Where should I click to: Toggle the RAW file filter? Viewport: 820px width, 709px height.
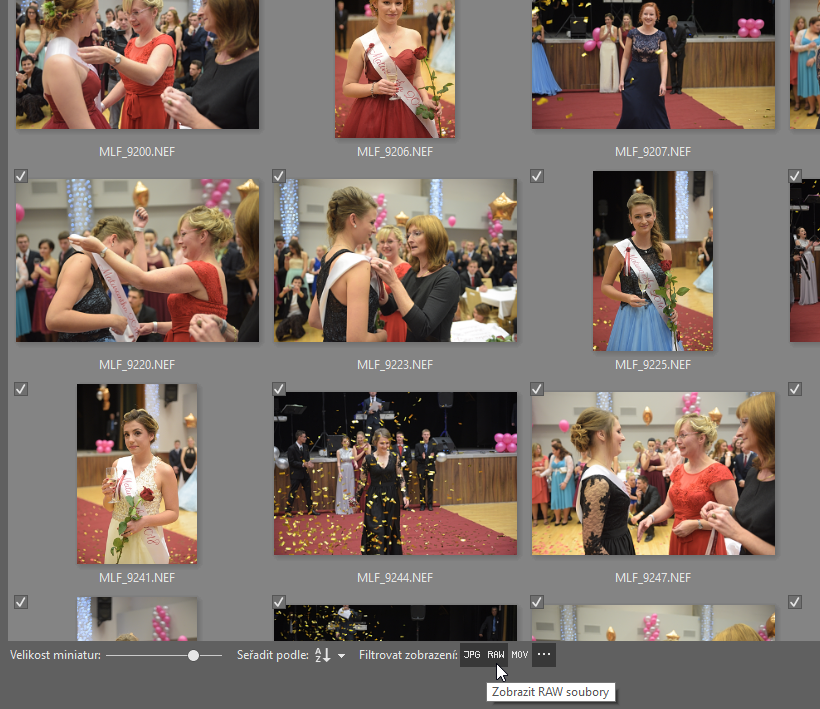[x=496, y=655]
